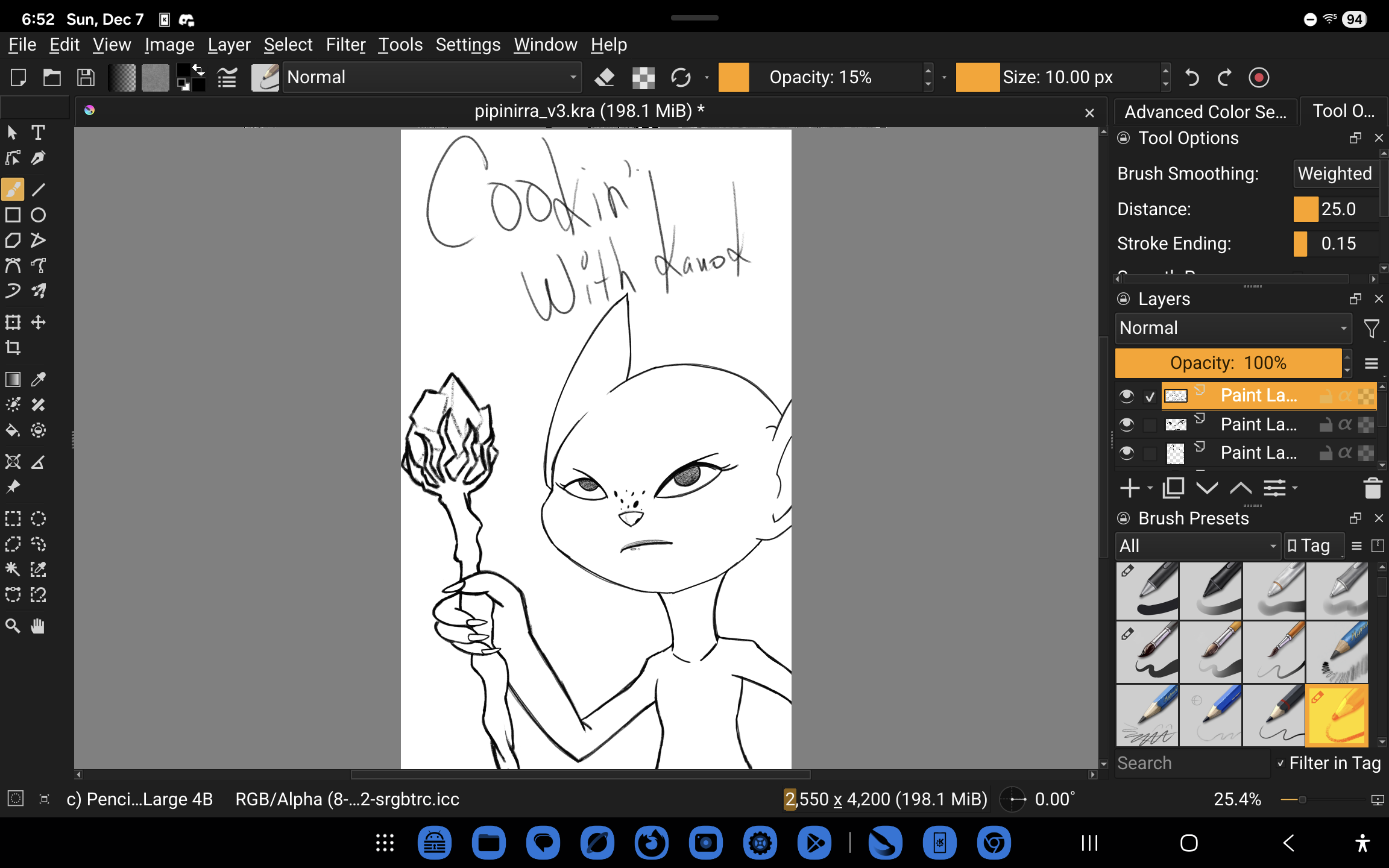Select the Crop tool

(x=13, y=348)
